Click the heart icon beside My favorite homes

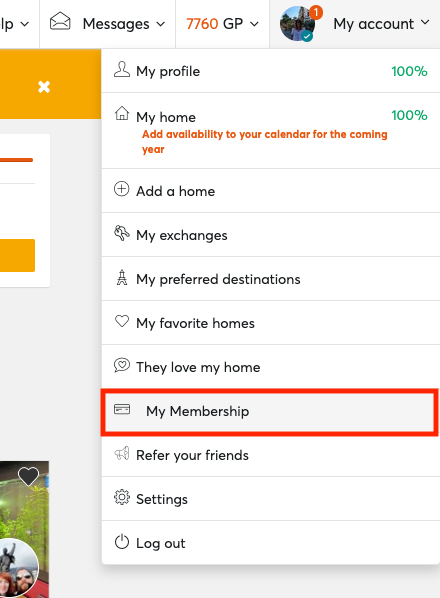coord(122,321)
